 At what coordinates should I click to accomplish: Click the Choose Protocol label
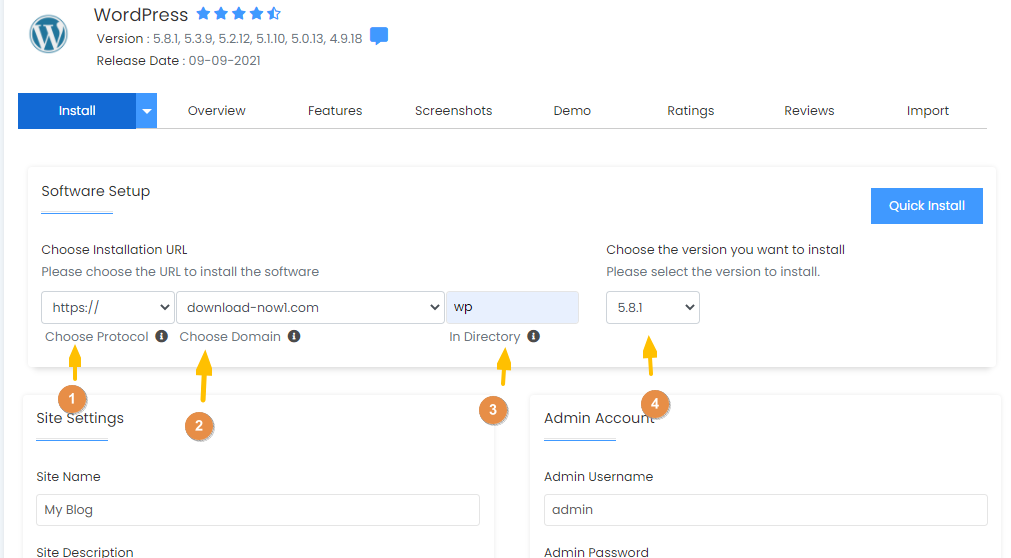pyautogui.click(x=97, y=337)
